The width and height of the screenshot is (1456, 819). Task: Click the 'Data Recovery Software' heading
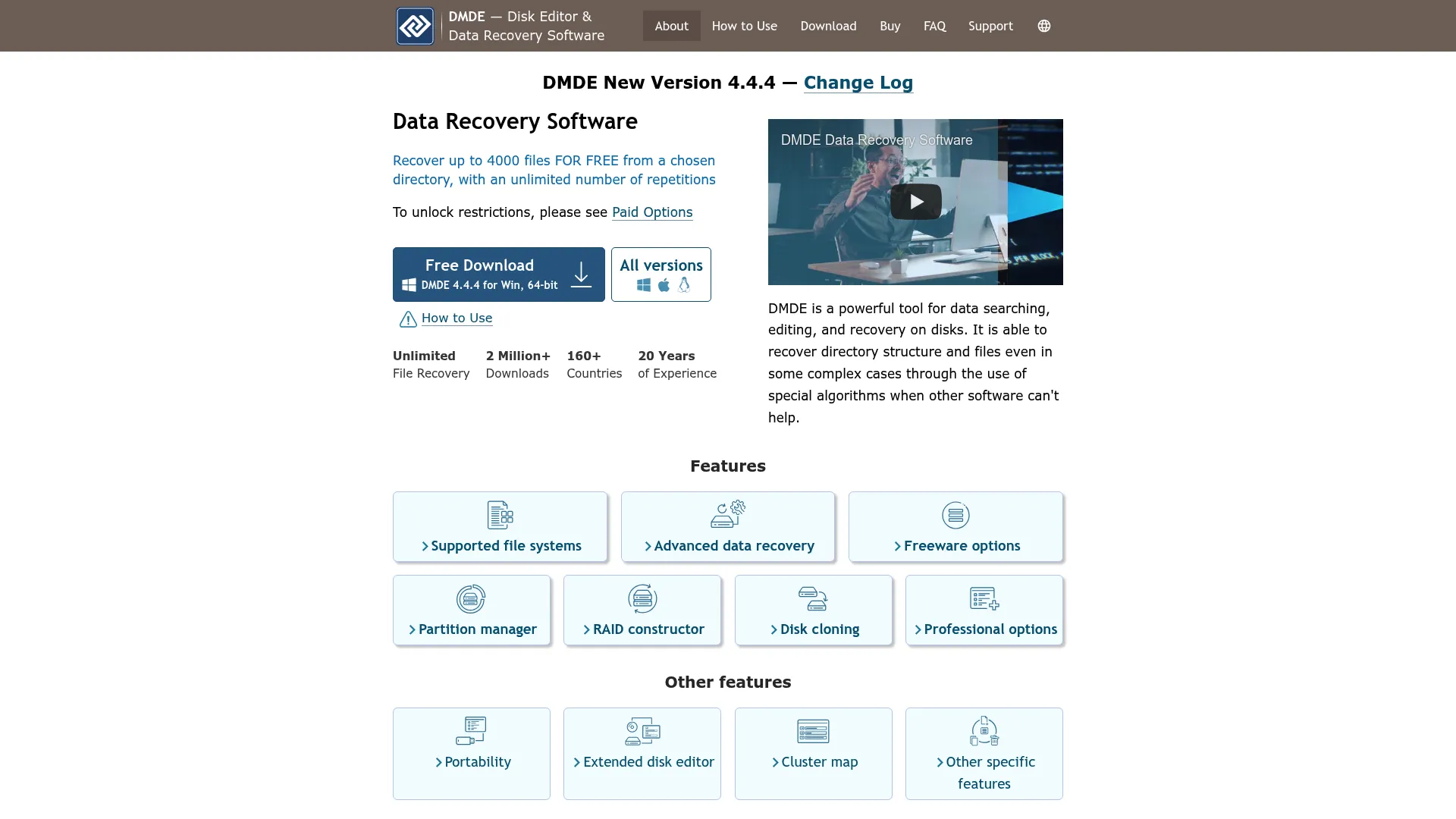[x=515, y=121]
